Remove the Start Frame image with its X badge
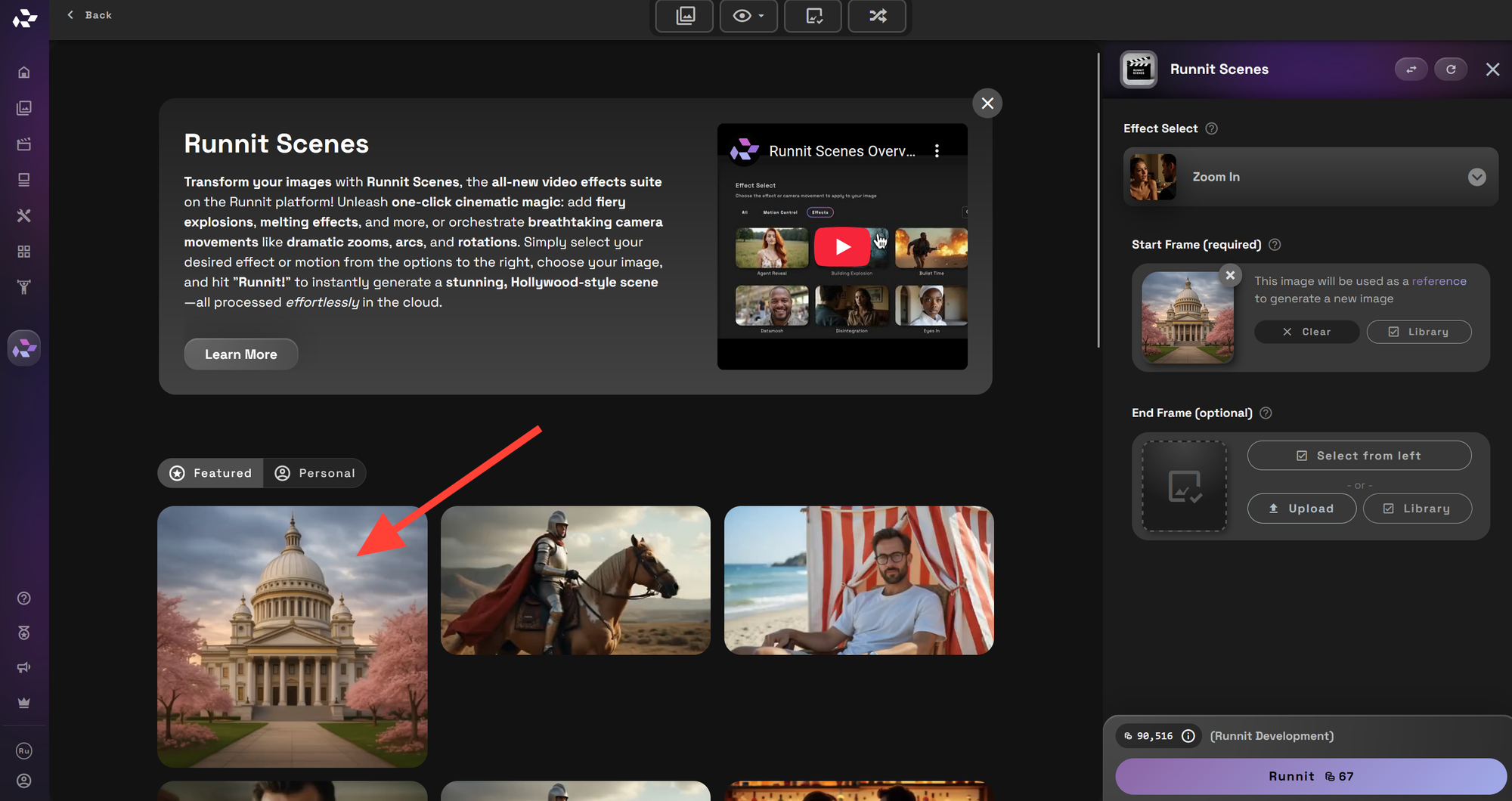This screenshot has width=1512, height=801. [x=1230, y=276]
